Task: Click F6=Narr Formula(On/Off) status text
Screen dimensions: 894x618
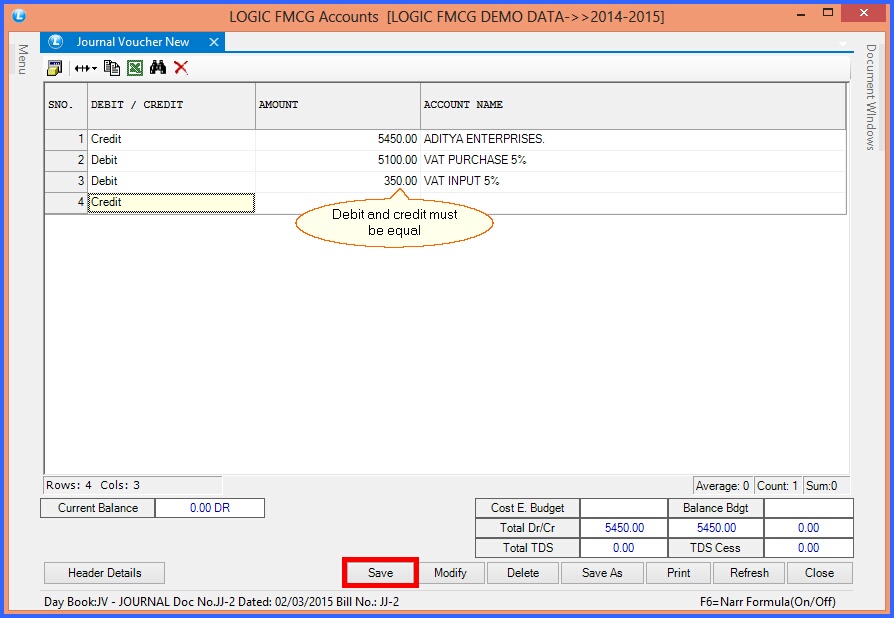Action: pyautogui.click(x=767, y=602)
